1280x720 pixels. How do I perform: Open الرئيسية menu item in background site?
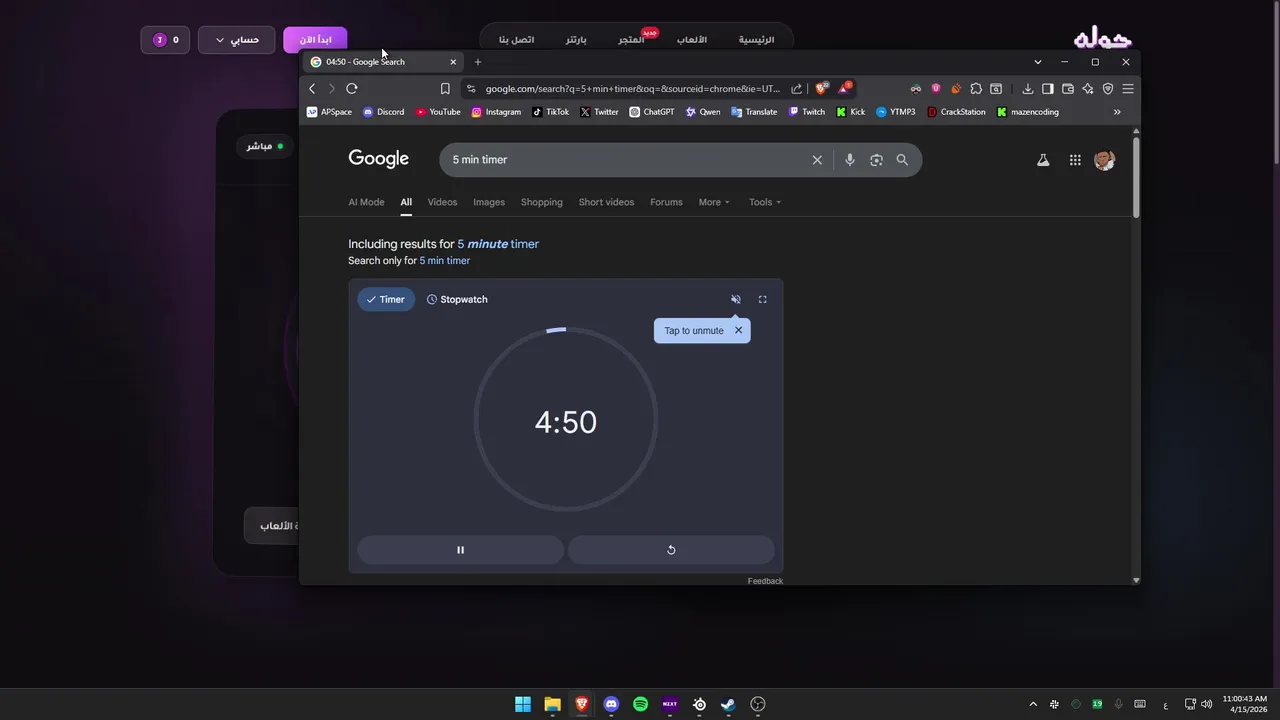click(x=756, y=40)
